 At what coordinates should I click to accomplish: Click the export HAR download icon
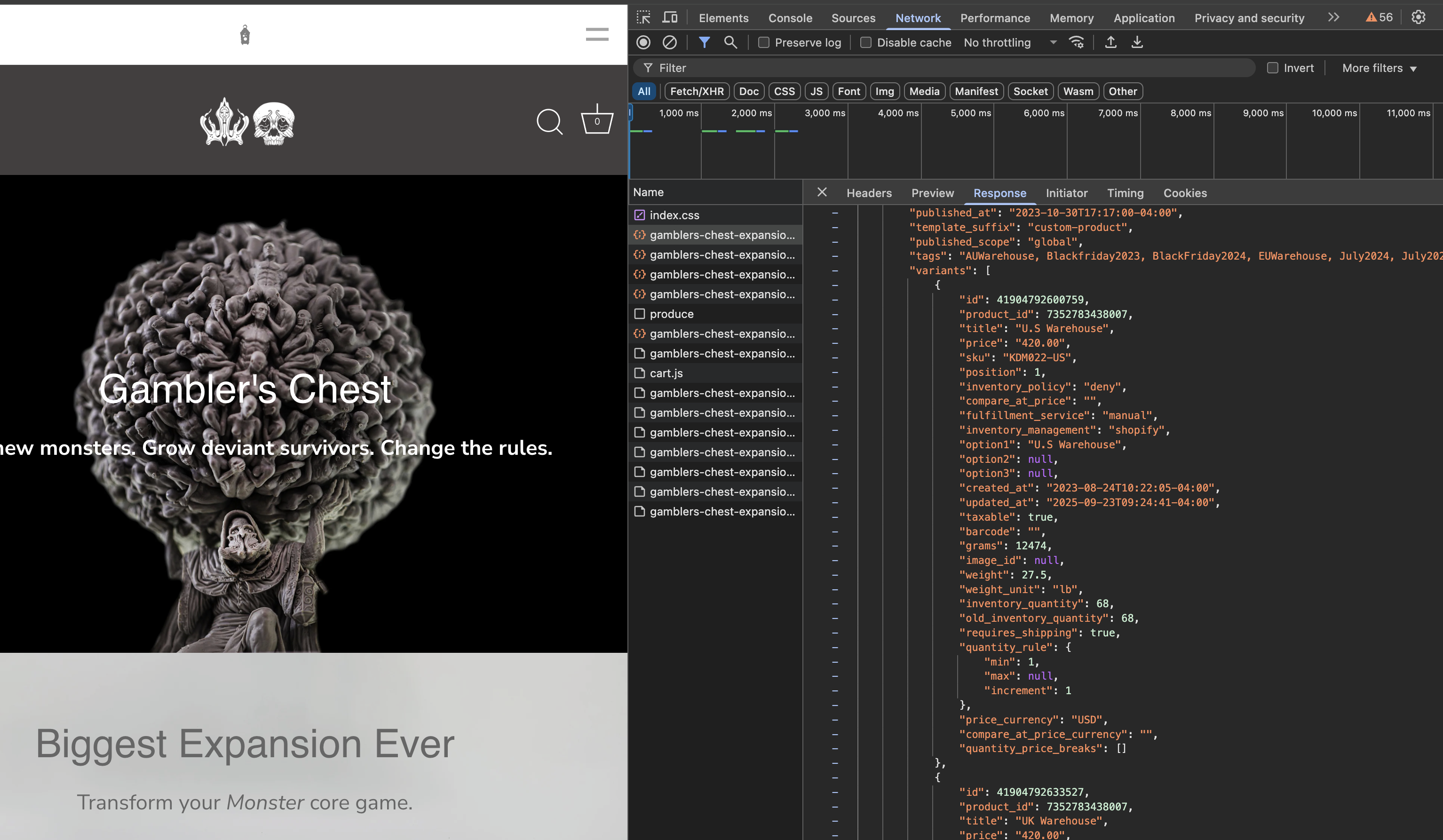1137,42
